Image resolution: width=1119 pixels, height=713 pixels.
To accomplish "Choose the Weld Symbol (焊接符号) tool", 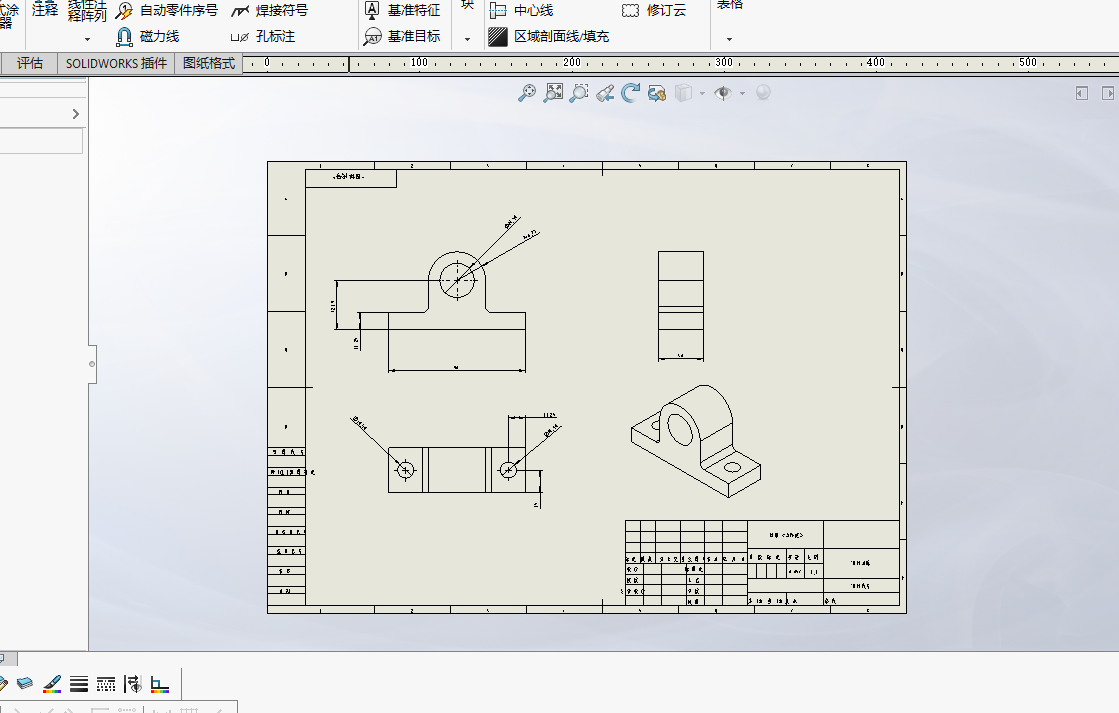I will point(269,11).
